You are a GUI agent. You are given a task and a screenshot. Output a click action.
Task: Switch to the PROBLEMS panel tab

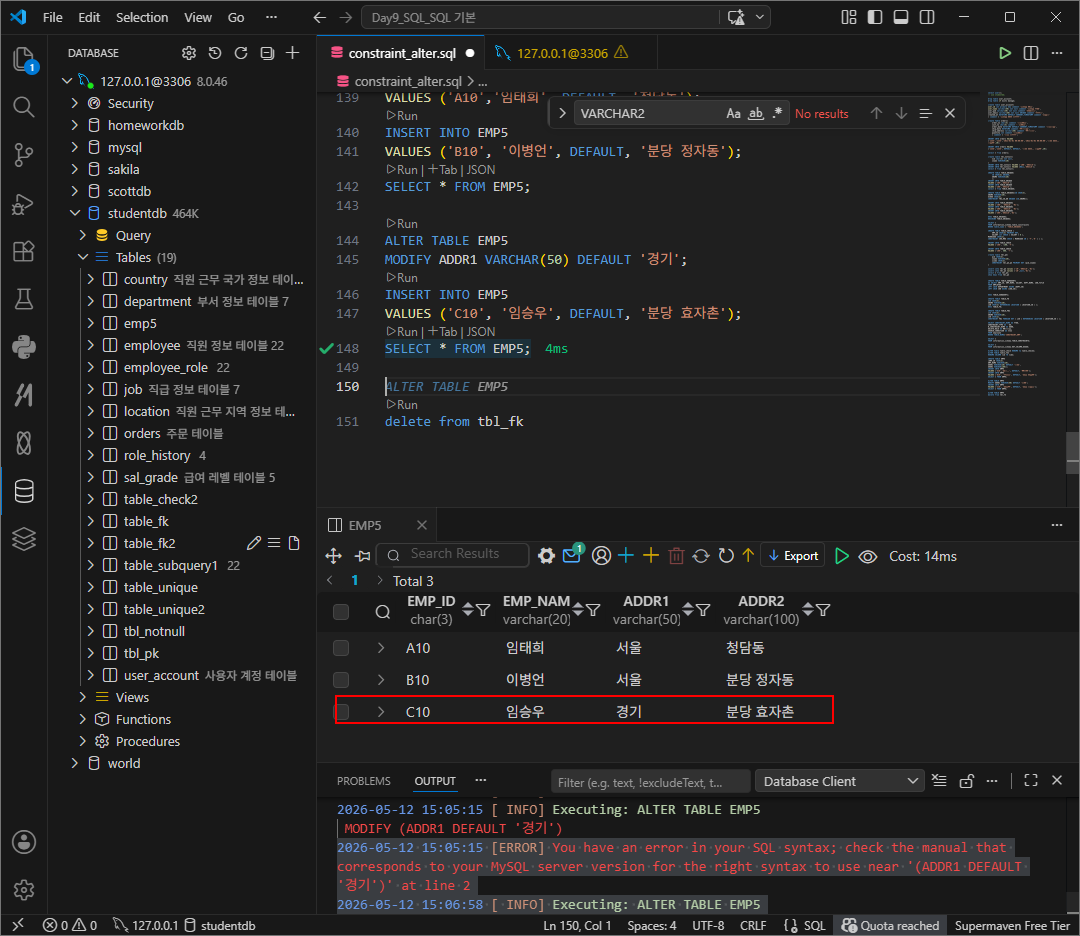click(x=364, y=781)
